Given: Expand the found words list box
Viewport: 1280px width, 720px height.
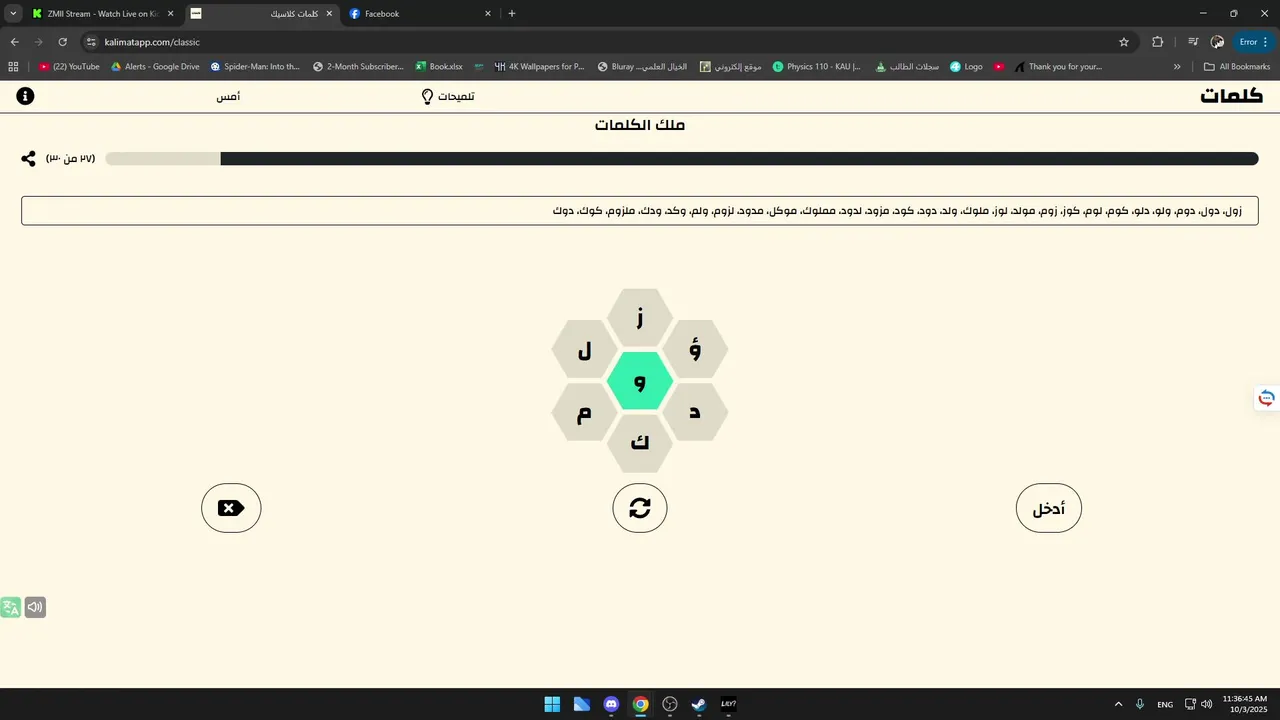Looking at the screenshot, I should point(640,211).
